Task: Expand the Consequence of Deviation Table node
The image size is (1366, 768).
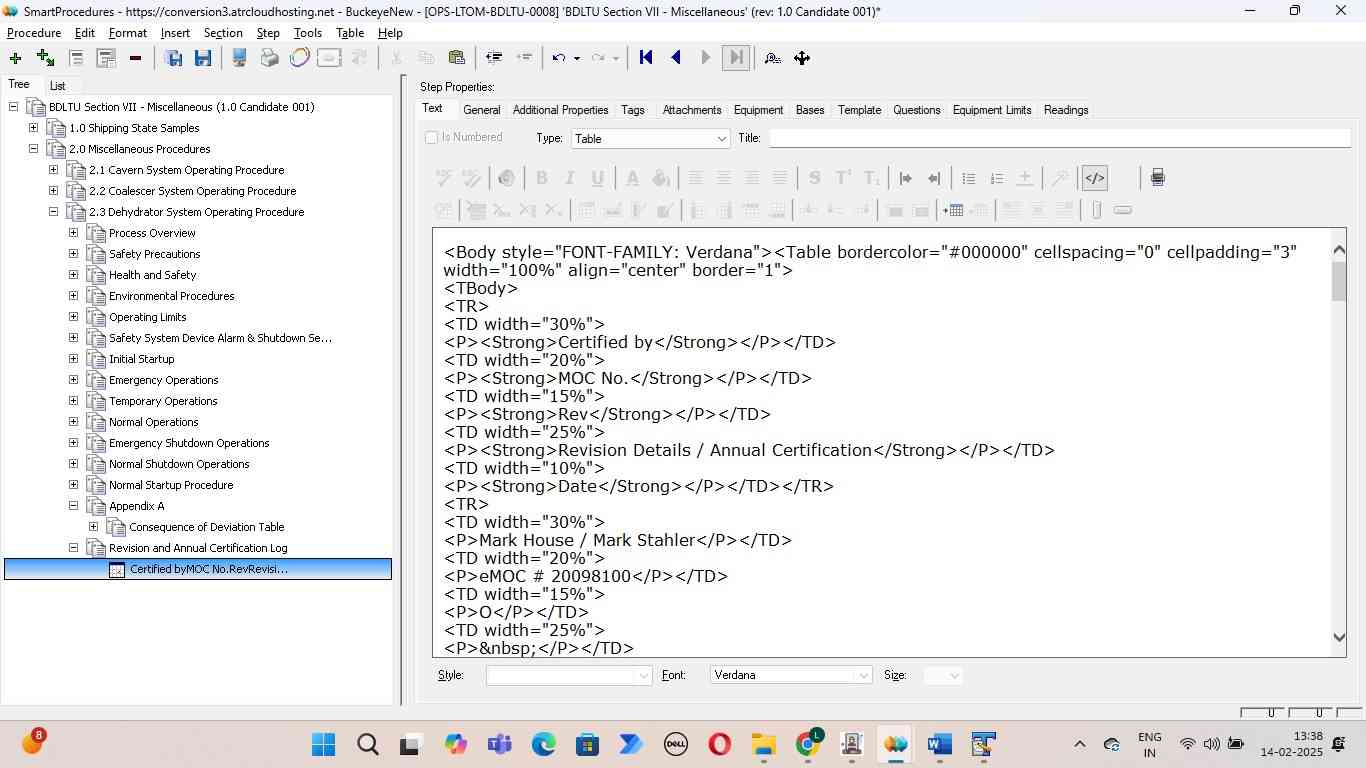Action: [93, 527]
